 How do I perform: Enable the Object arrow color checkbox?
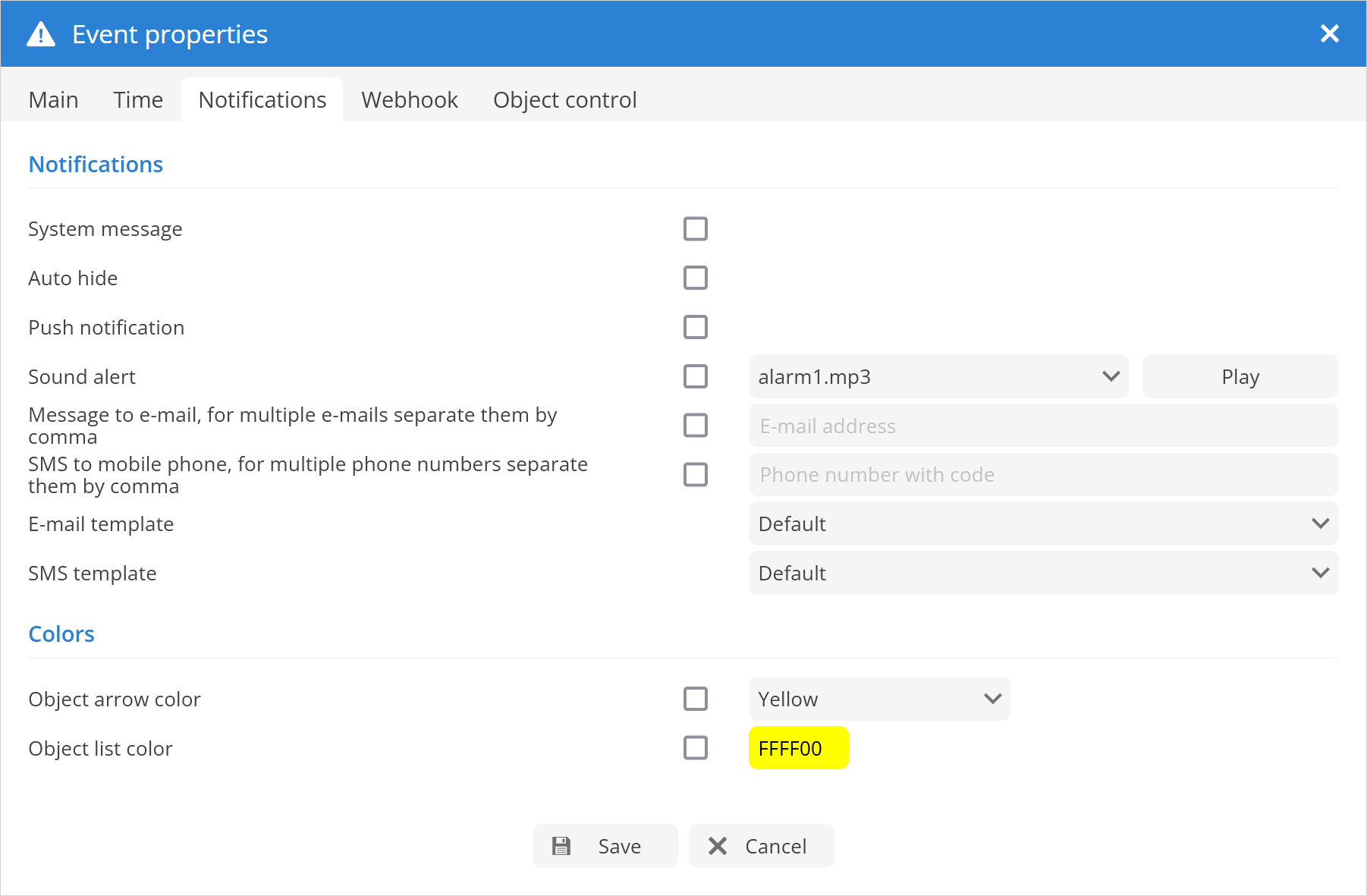(x=695, y=699)
